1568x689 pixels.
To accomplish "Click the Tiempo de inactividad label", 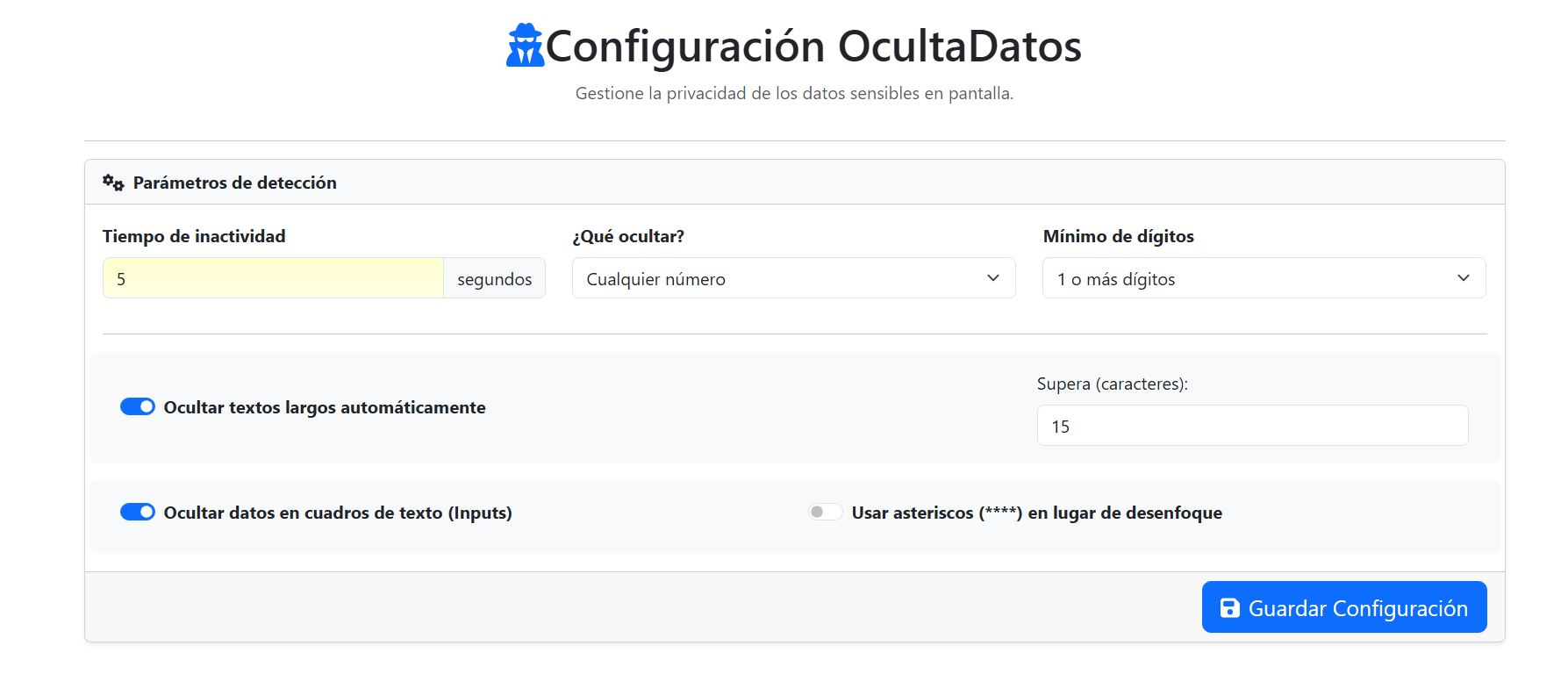I will click(x=194, y=236).
